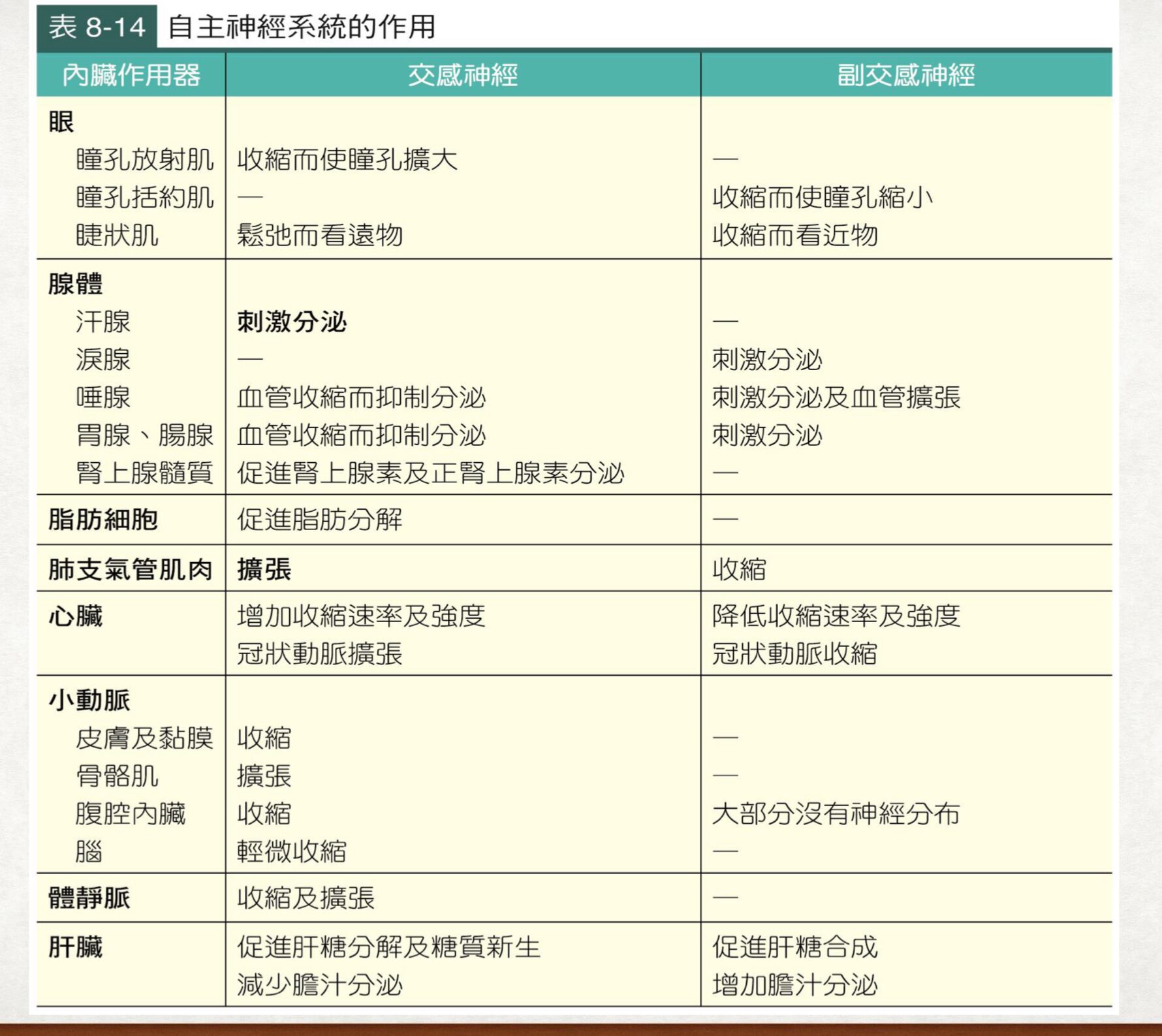Click the bold 刺激分泌 in 汗腺 row
Viewport: 1162px width, 1036px height.
292,322
